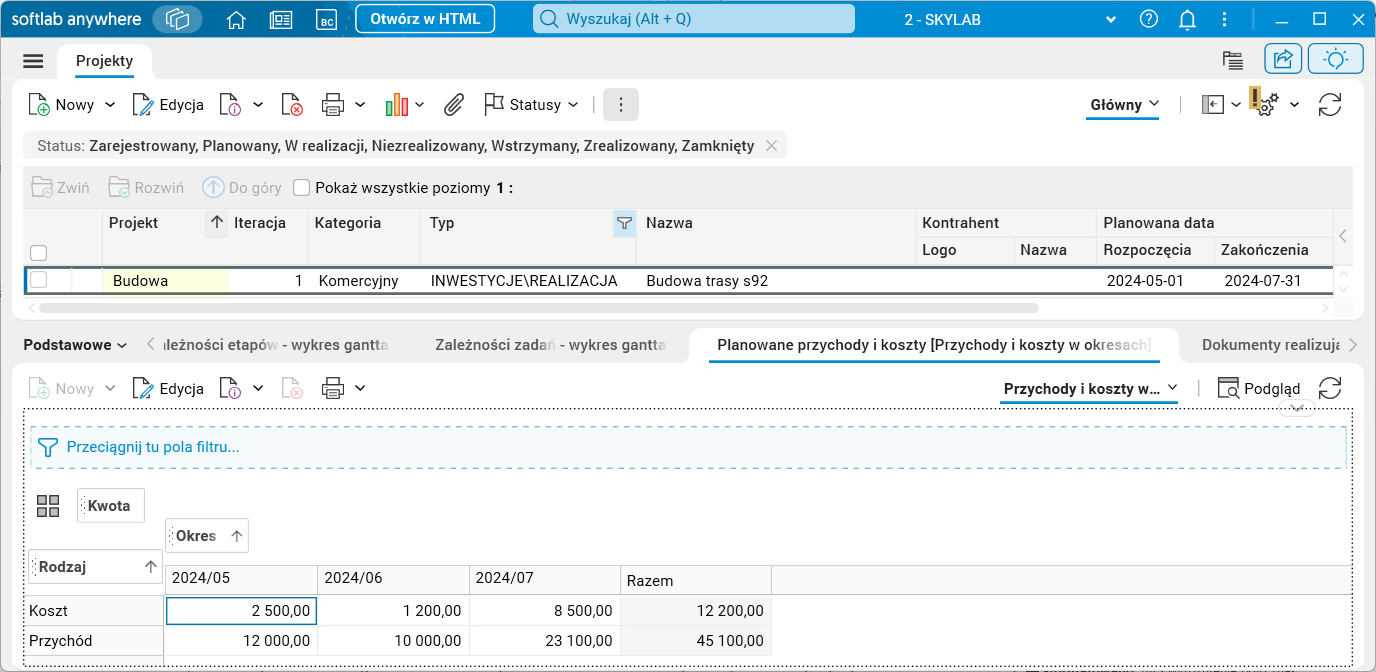
Task: Click the refresh icon in top toolbar
Action: pos(1329,104)
